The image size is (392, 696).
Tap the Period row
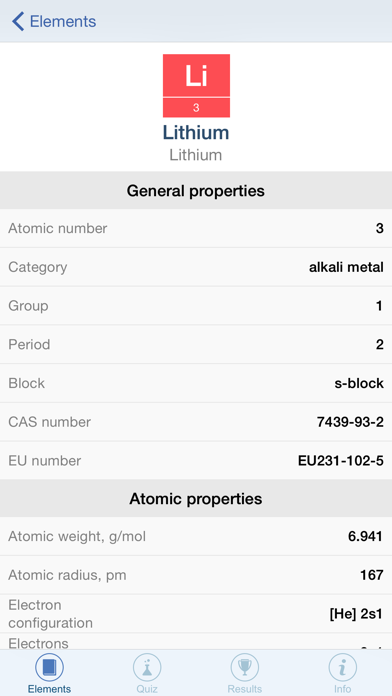(x=196, y=344)
